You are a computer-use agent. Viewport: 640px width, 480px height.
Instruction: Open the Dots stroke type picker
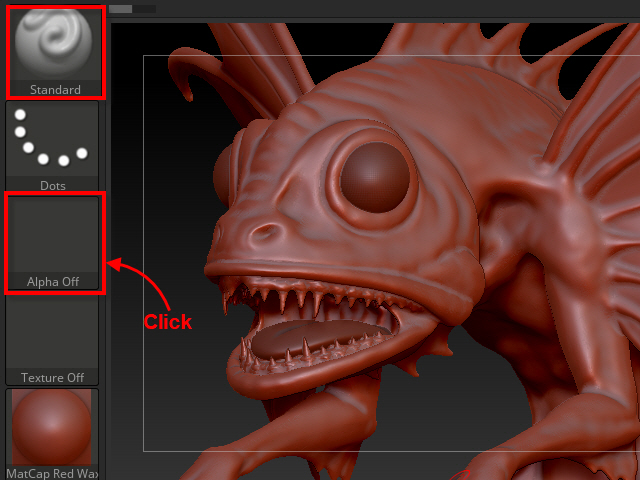(52, 145)
